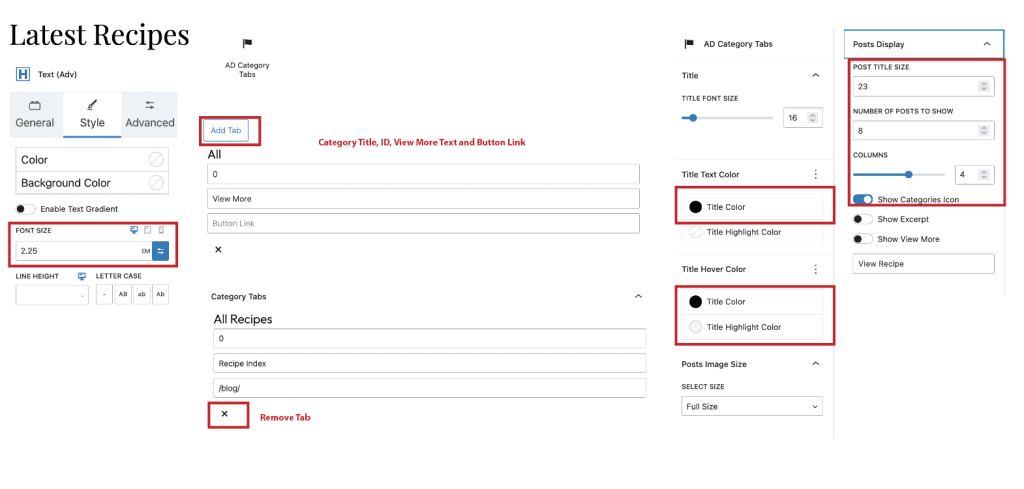Image resolution: width=1024 pixels, height=489 pixels.
Task: Click the font size unit settings icon
Action: [161, 251]
